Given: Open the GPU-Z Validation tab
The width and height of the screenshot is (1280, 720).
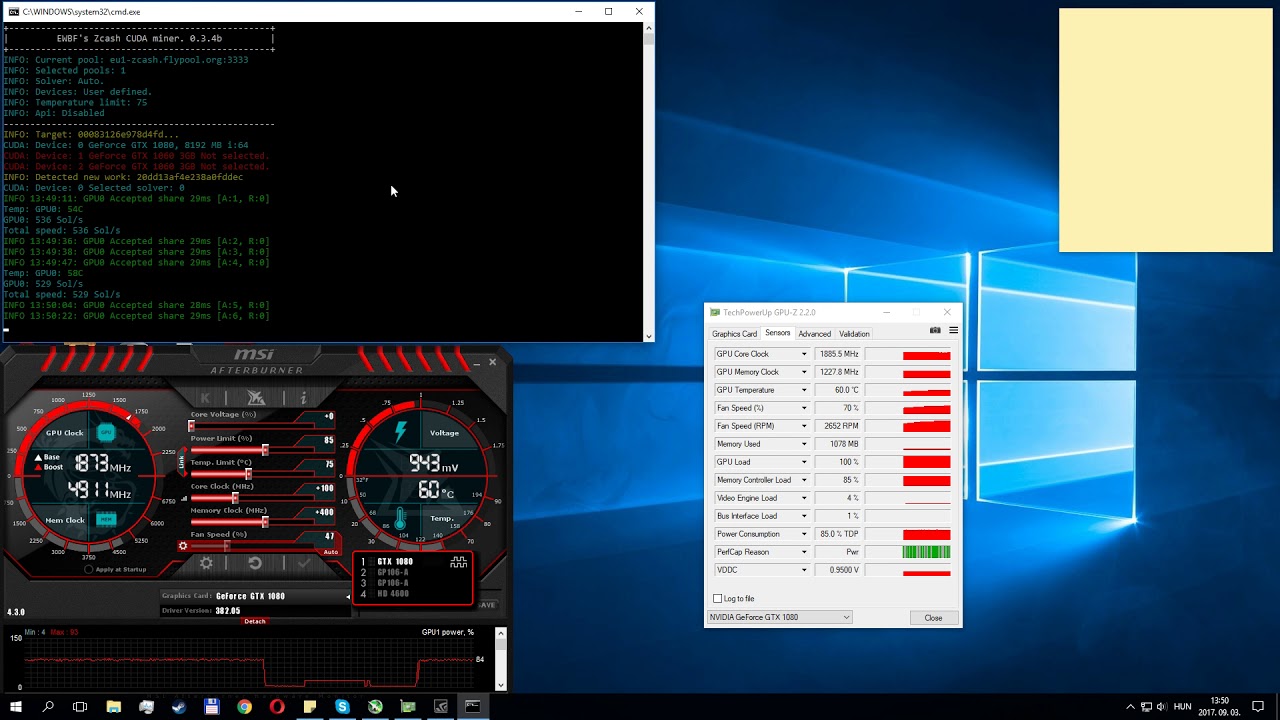Looking at the screenshot, I should [854, 334].
